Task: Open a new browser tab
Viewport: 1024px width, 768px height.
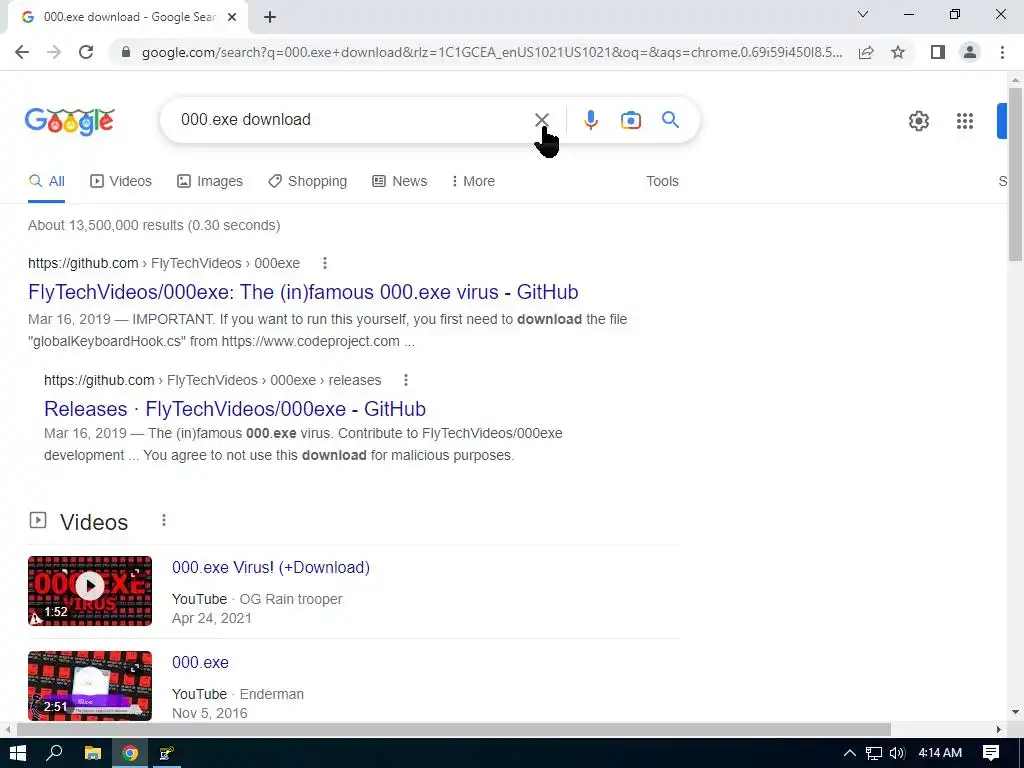Action: (x=270, y=17)
